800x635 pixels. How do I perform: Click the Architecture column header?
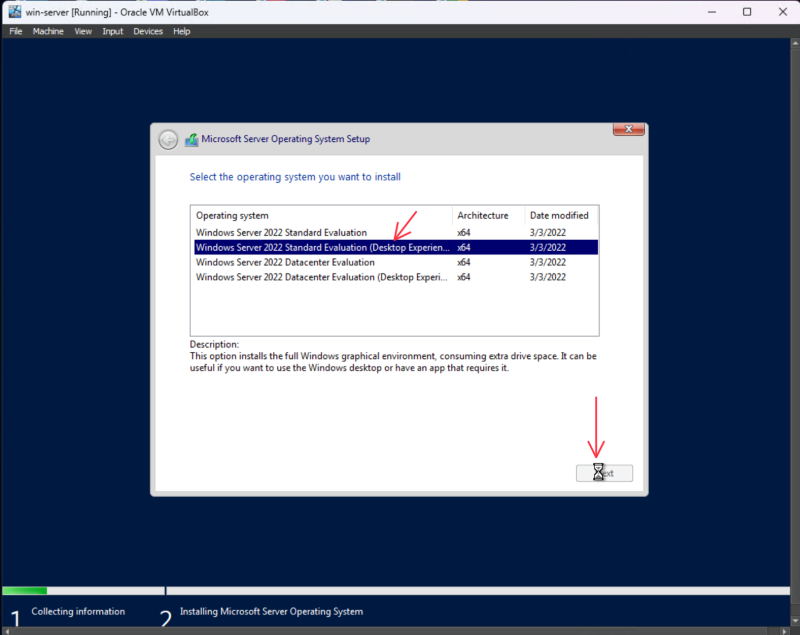(482, 215)
